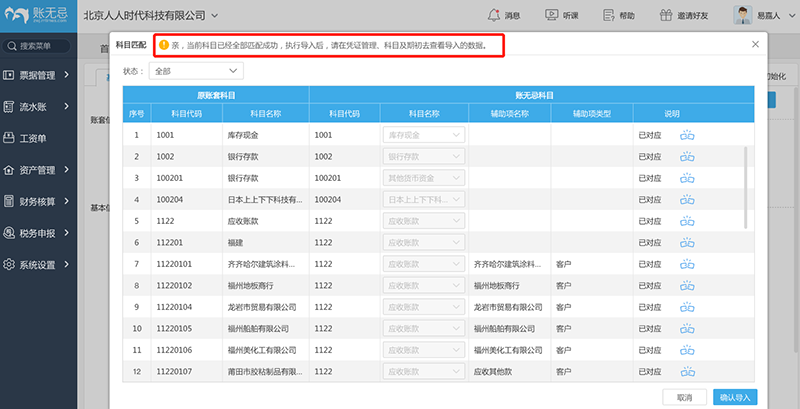
Task: Click the match link icon in row 1002
Action: pyautogui.click(x=687, y=157)
